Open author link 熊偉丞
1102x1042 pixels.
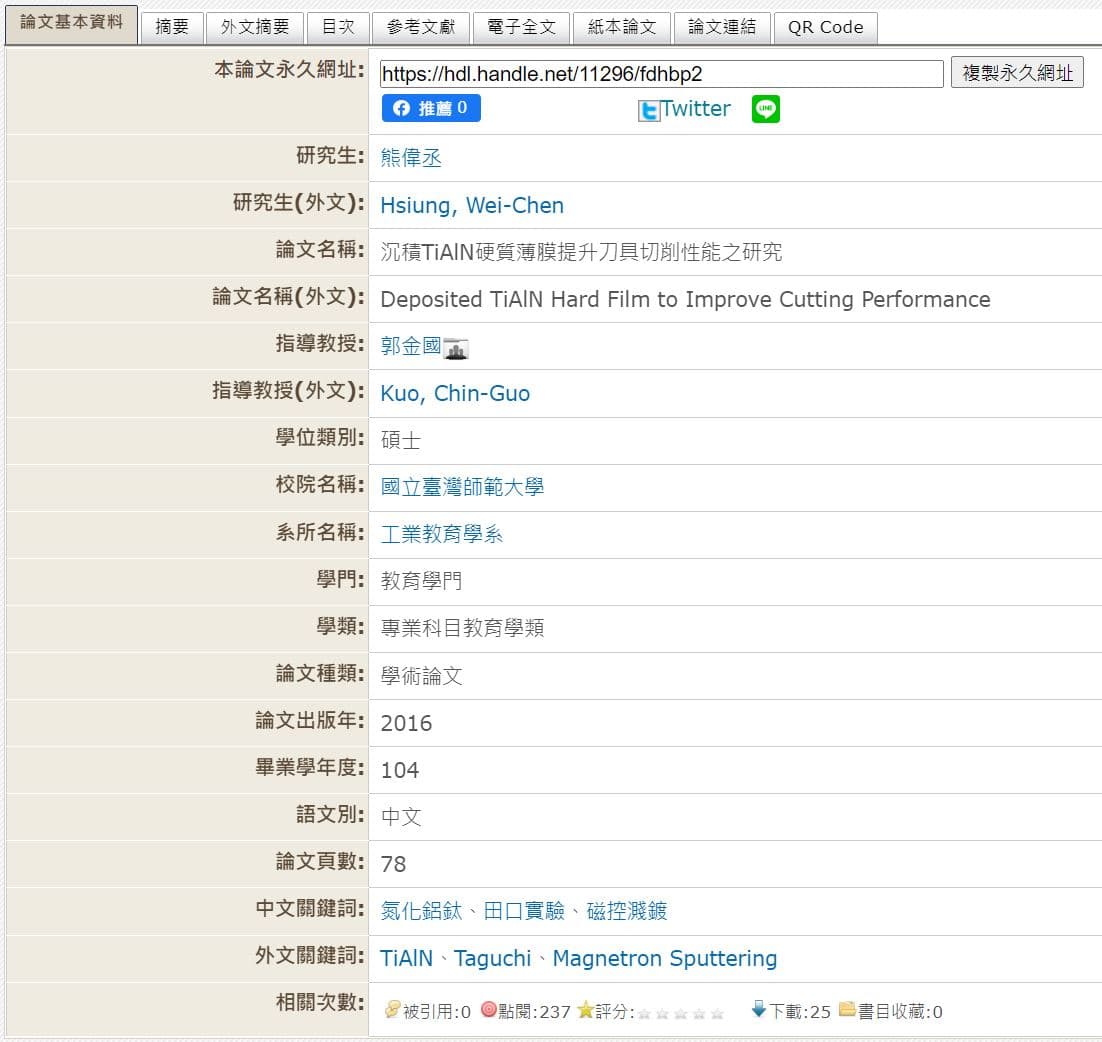(x=411, y=157)
